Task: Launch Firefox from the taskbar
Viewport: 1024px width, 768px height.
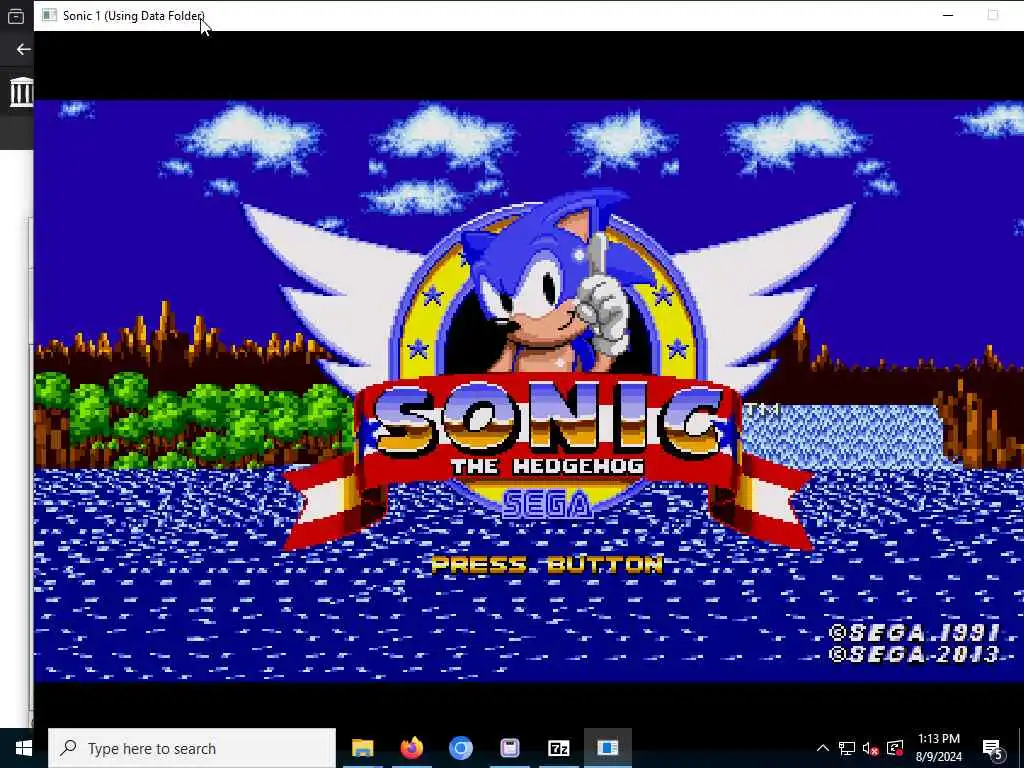Action: 411,748
